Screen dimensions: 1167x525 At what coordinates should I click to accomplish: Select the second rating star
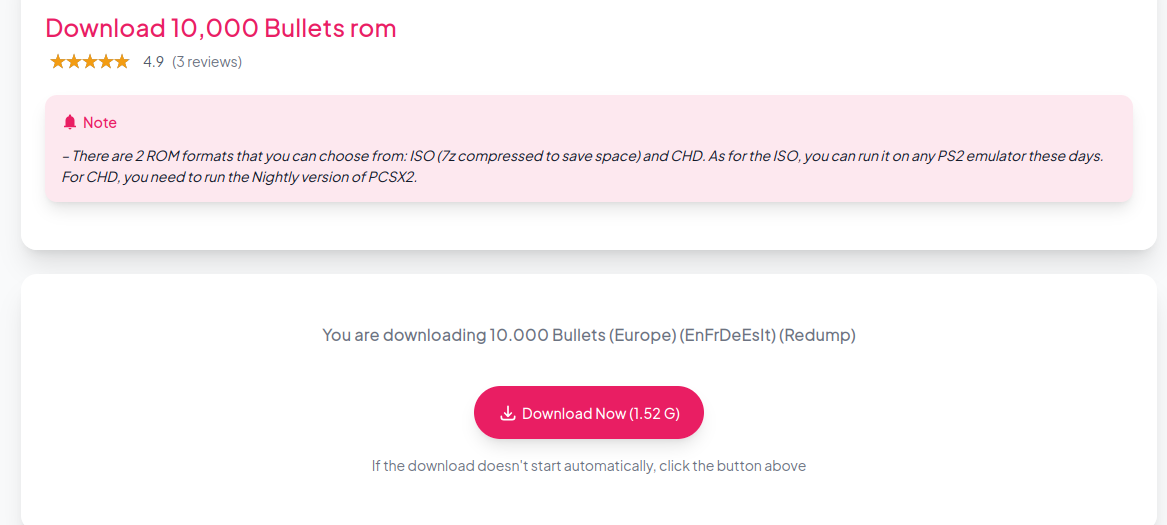click(74, 62)
